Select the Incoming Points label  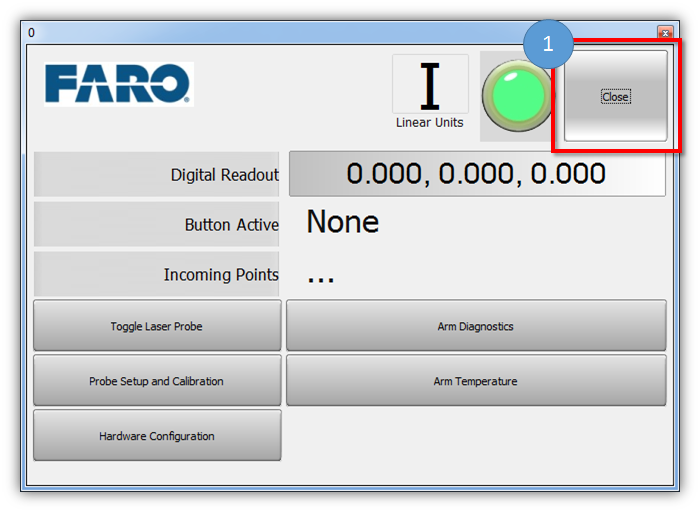[221, 275]
